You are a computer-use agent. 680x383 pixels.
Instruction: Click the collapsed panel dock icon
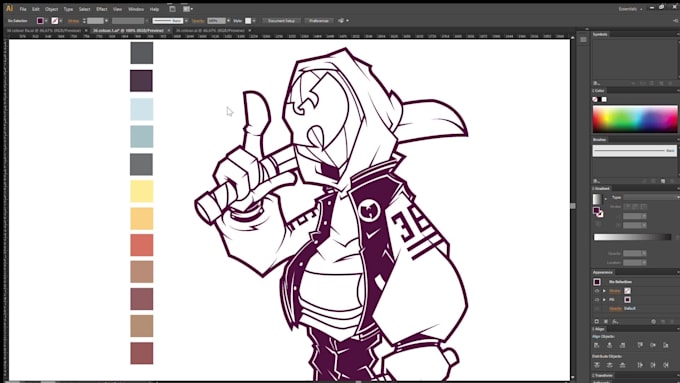point(583,39)
